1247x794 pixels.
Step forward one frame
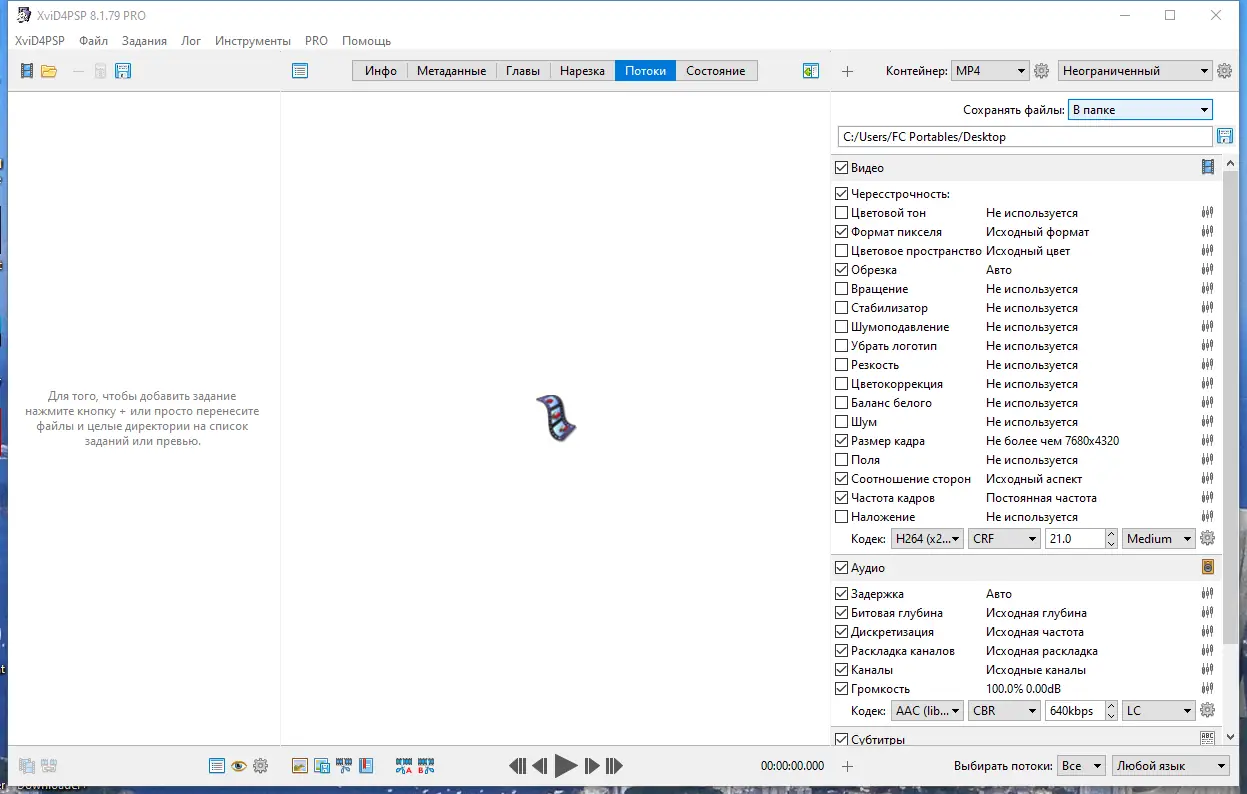coord(592,766)
